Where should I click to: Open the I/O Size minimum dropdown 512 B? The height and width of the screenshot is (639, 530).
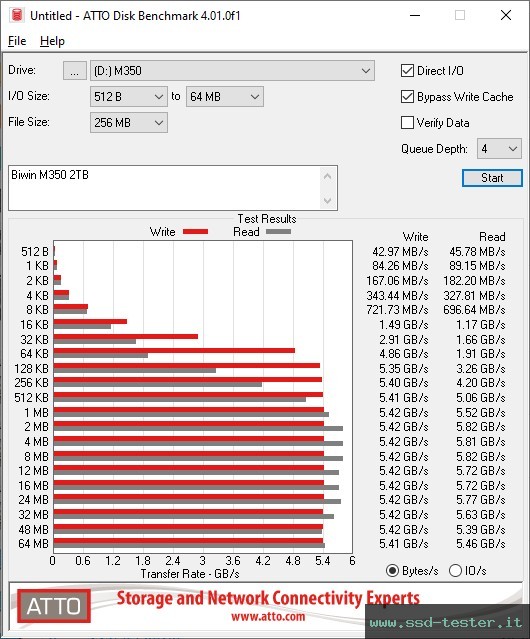(129, 97)
